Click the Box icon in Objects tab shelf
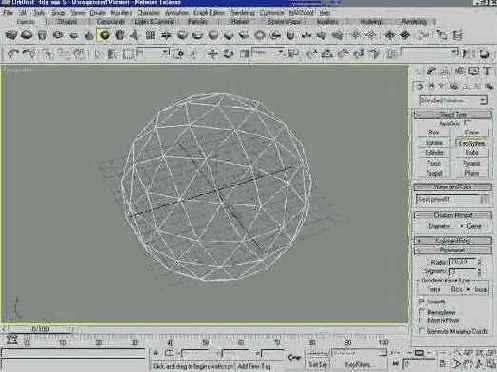Image resolution: width=497 pixels, height=372 pixels. [11, 35]
